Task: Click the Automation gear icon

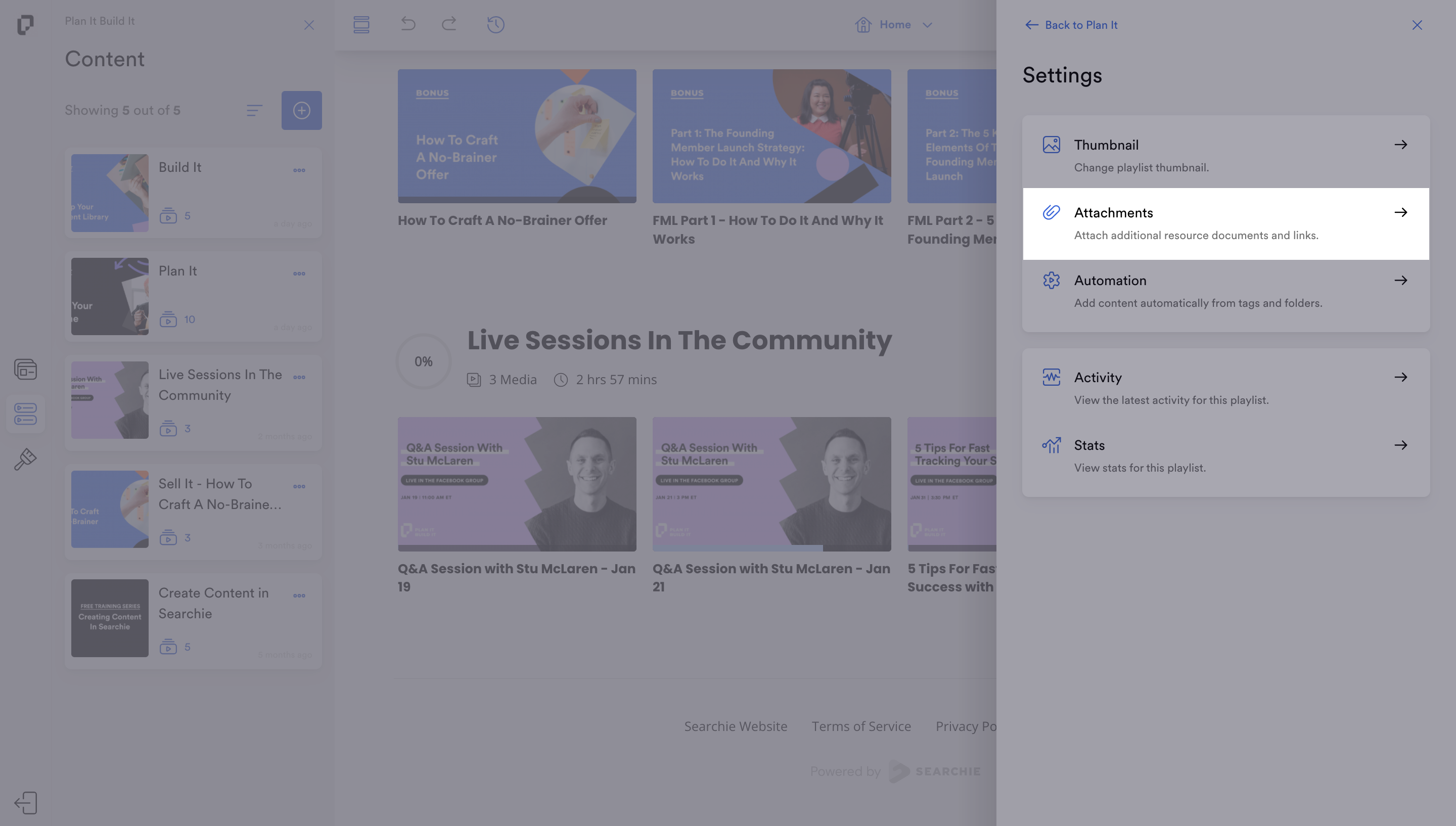Action: click(1051, 280)
